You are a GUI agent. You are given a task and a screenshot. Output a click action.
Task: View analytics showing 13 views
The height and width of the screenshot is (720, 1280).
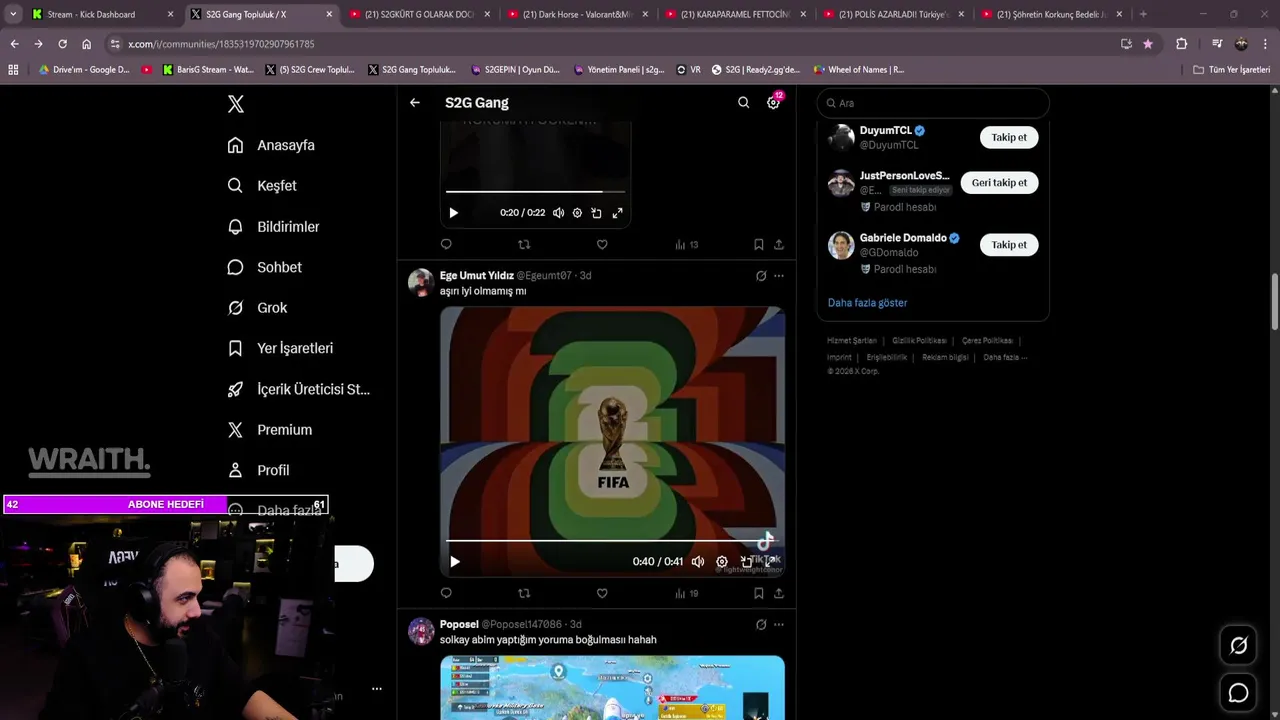pos(686,244)
